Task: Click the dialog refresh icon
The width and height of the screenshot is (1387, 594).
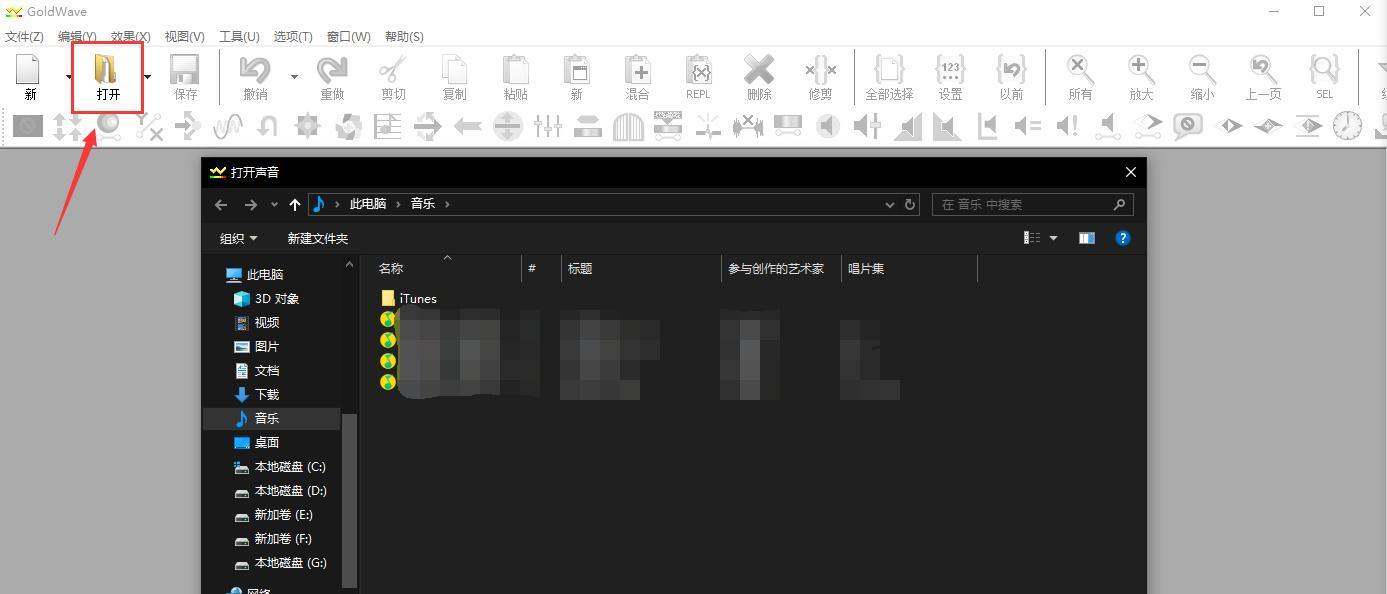Action: [910, 204]
